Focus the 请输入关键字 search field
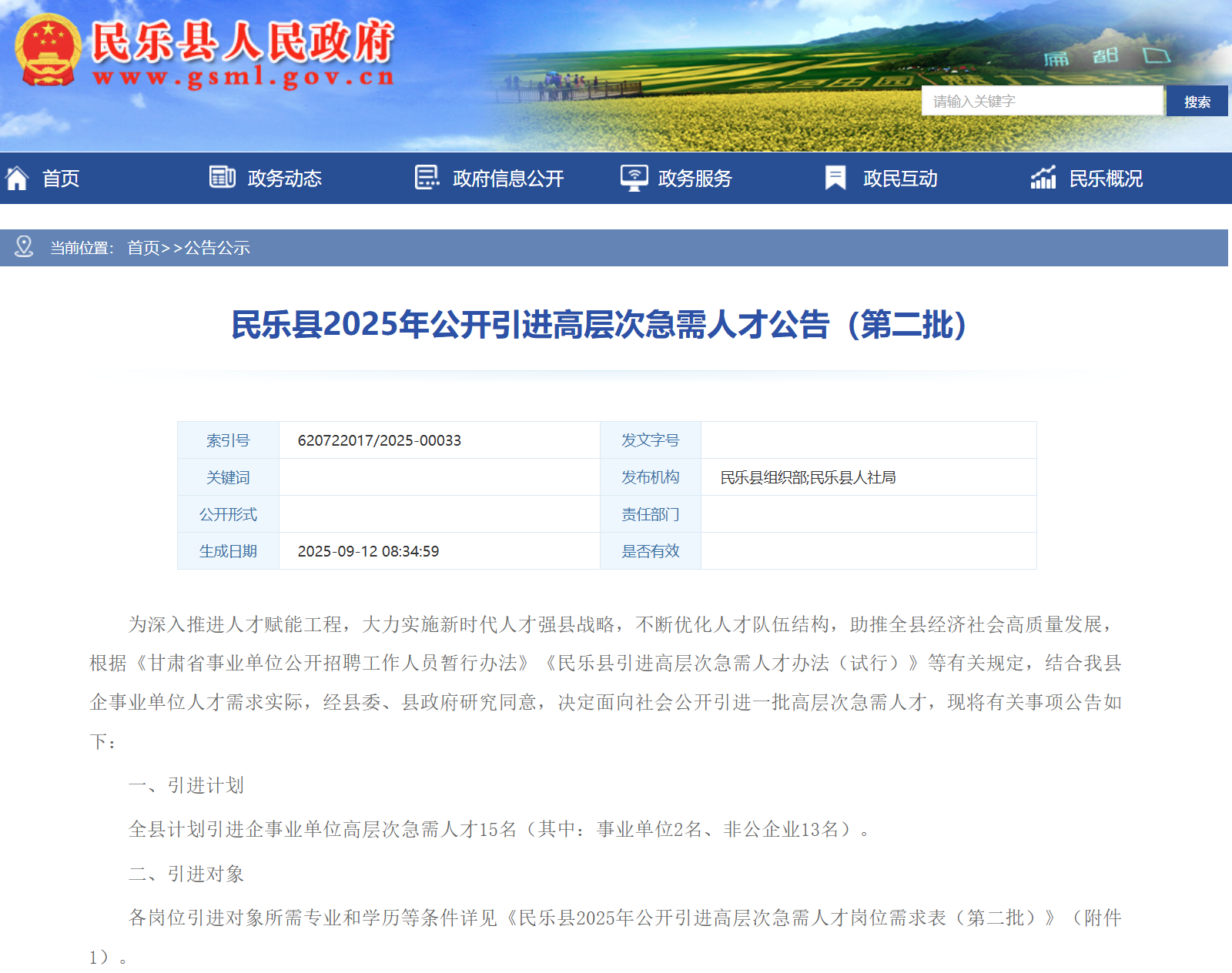The image size is (1232, 973). (x=1041, y=102)
